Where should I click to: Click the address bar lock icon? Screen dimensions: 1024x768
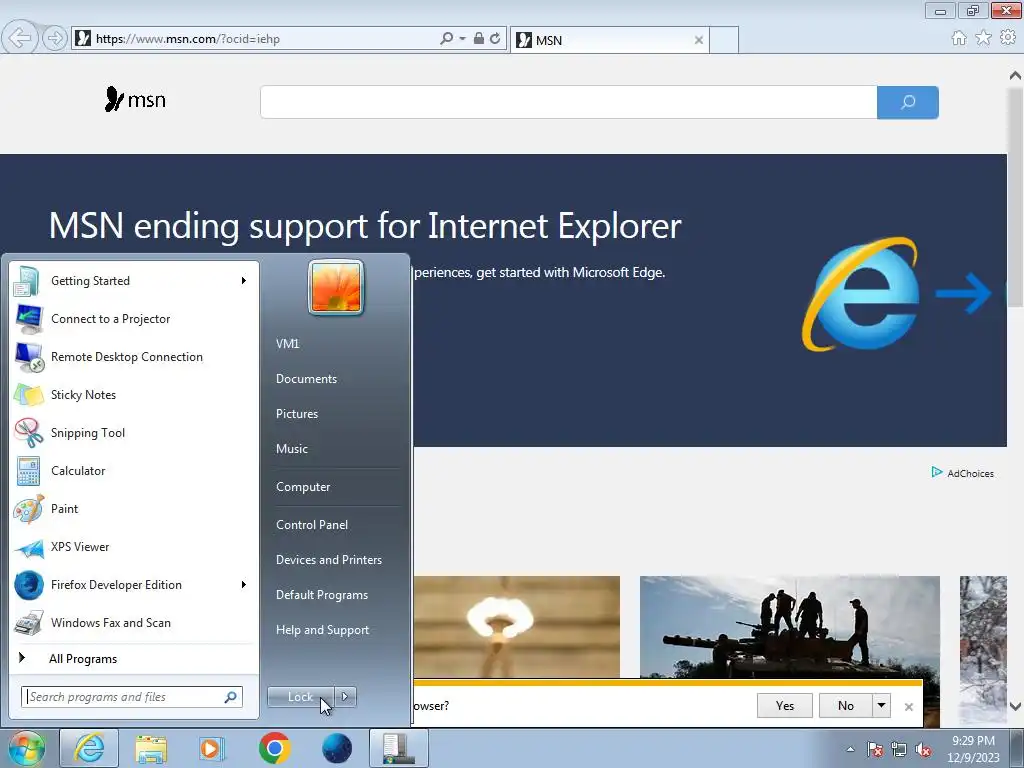[x=479, y=39]
